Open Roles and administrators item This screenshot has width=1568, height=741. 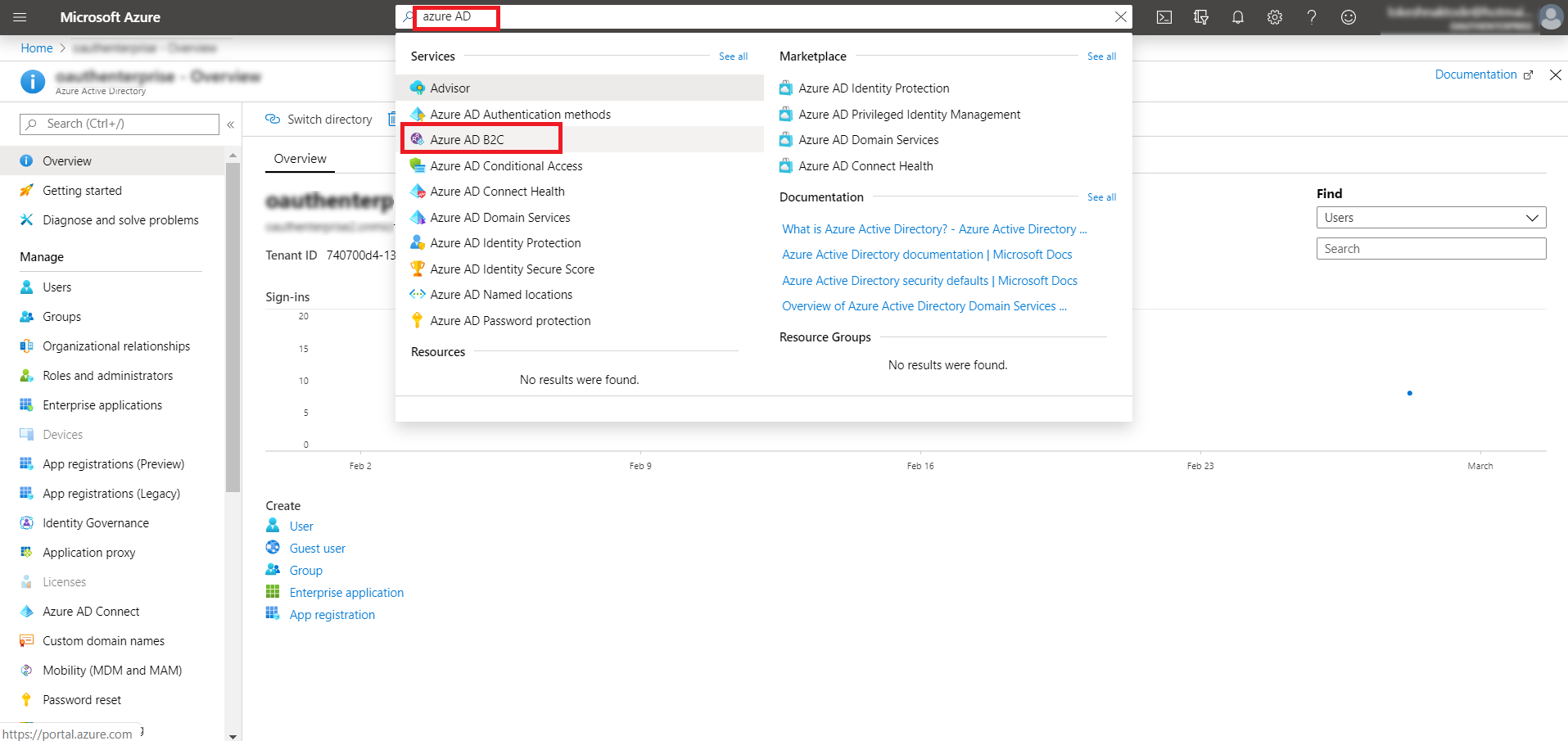112,375
